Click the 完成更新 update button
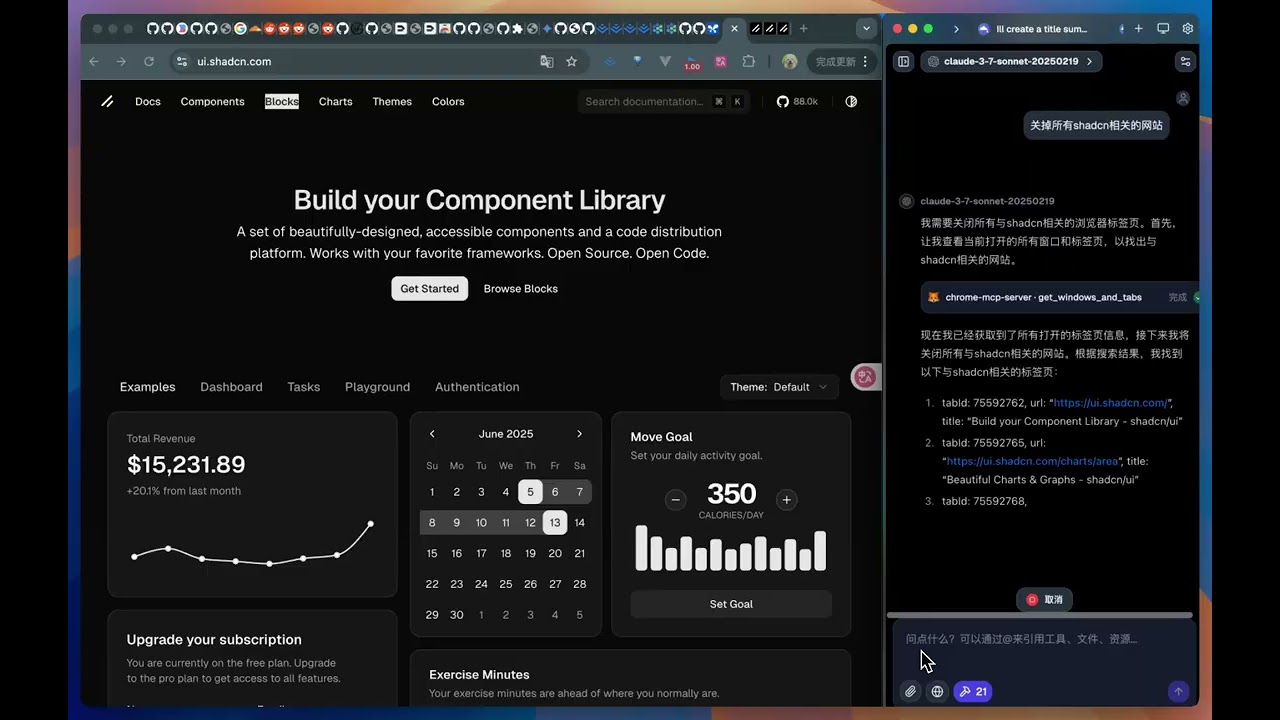This screenshot has width=1280, height=720. [835, 61]
